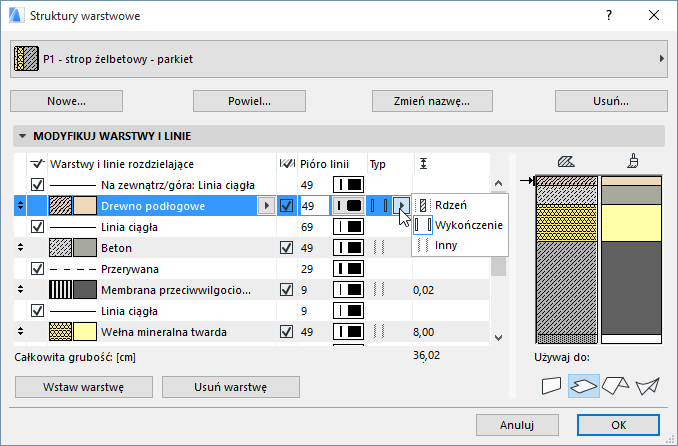This screenshot has width=678, height=446.
Task: Click the help question mark icon
Action: [609, 16]
